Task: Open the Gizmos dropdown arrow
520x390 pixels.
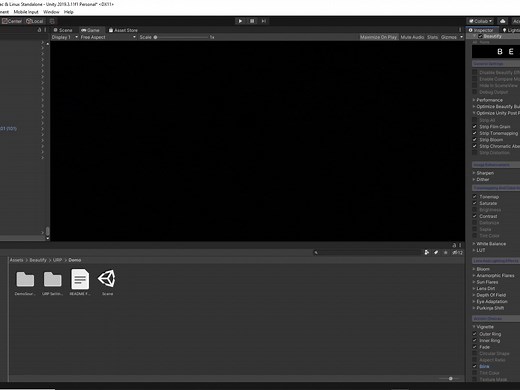Action: pyautogui.click(x=461, y=37)
